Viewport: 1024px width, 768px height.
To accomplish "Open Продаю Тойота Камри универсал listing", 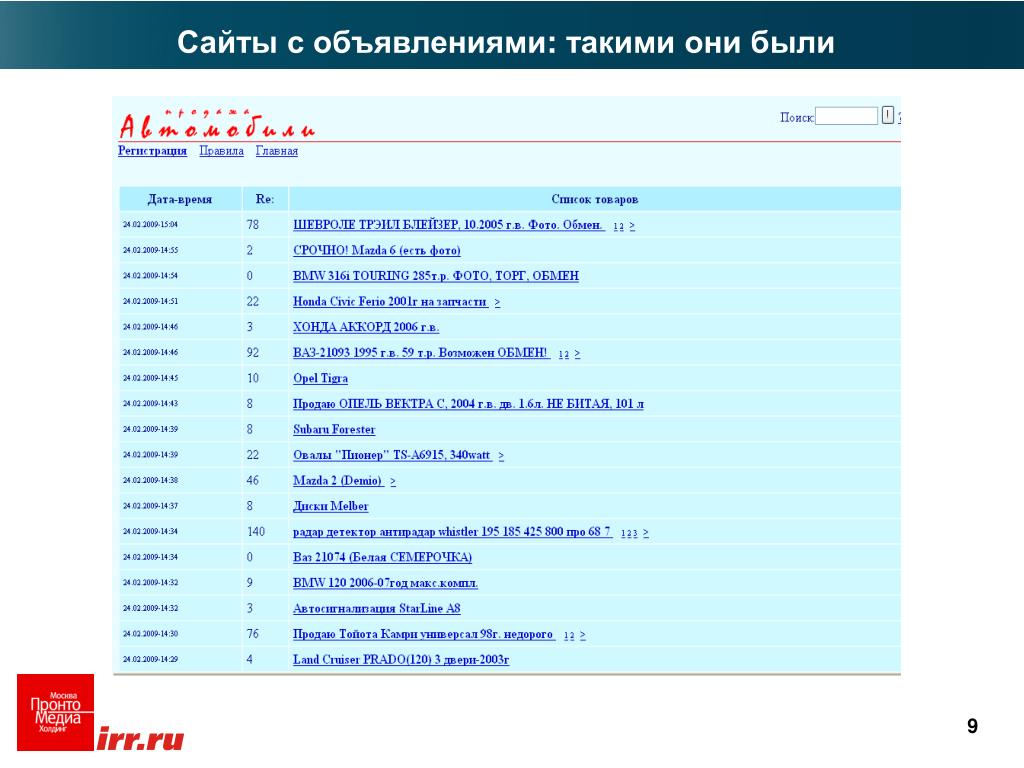I will [423, 634].
